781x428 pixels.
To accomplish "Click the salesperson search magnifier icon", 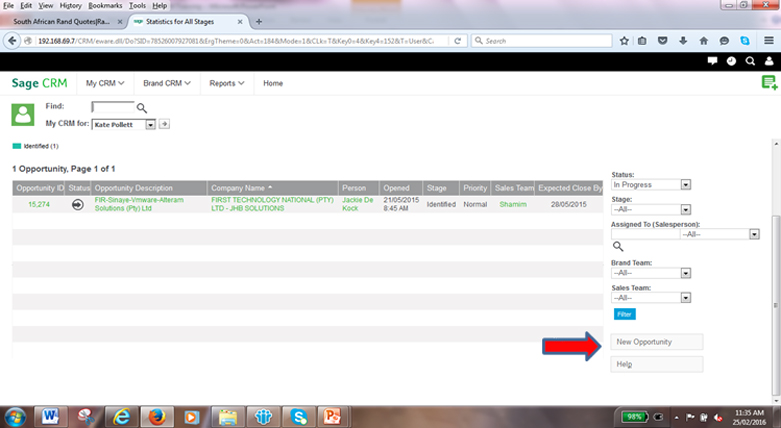I will pos(618,246).
